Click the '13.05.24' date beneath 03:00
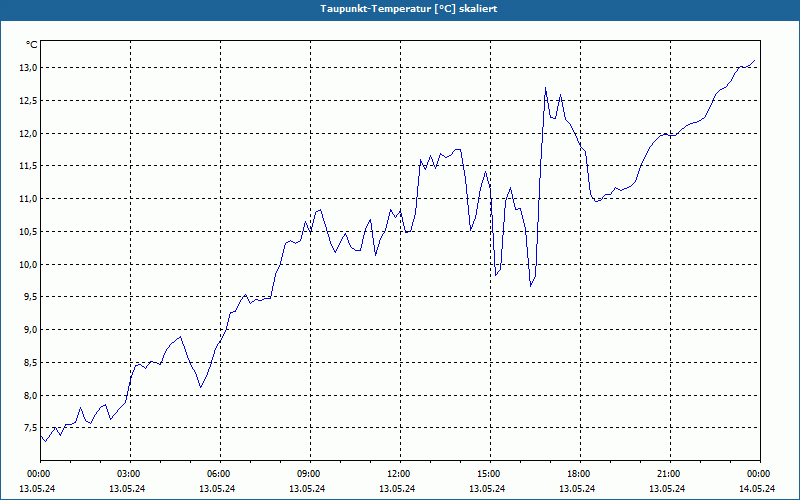800x500 pixels. coord(127,488)
